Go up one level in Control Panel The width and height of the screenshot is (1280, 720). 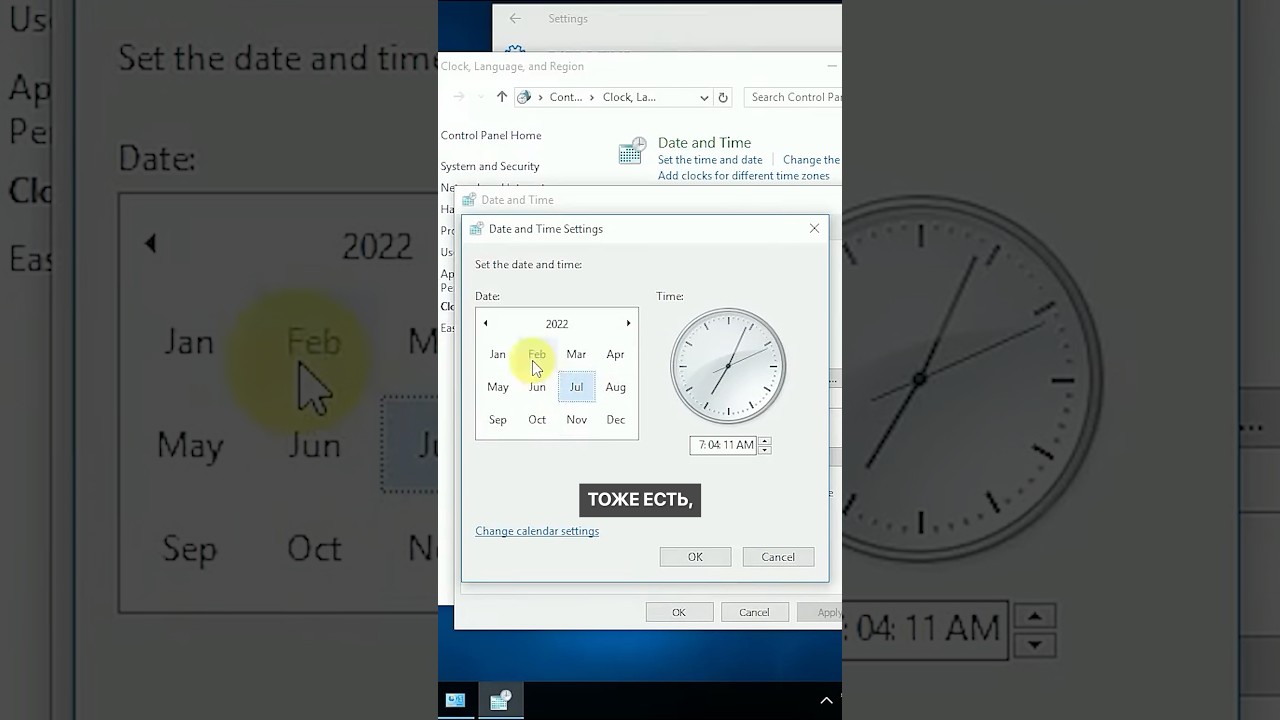pyautogui.click(x=502, y=97)
